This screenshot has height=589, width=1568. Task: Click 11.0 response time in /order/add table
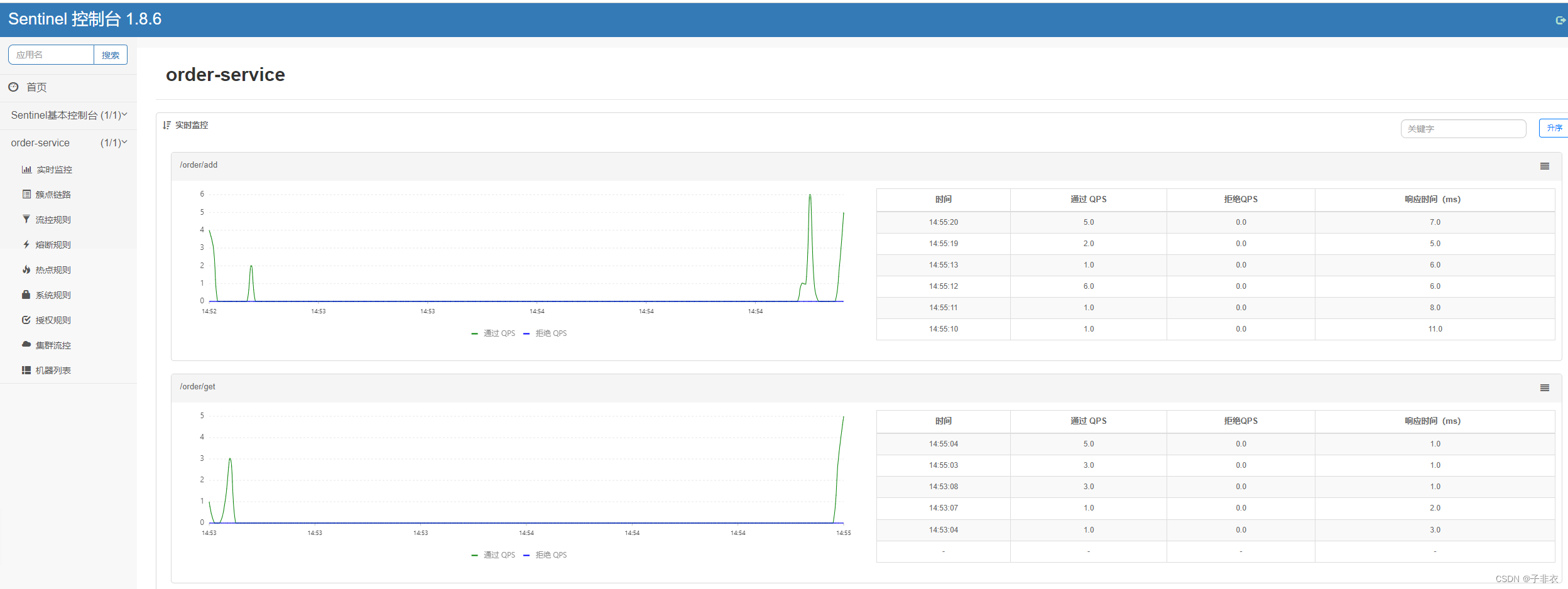click(x=1435, y=329)
